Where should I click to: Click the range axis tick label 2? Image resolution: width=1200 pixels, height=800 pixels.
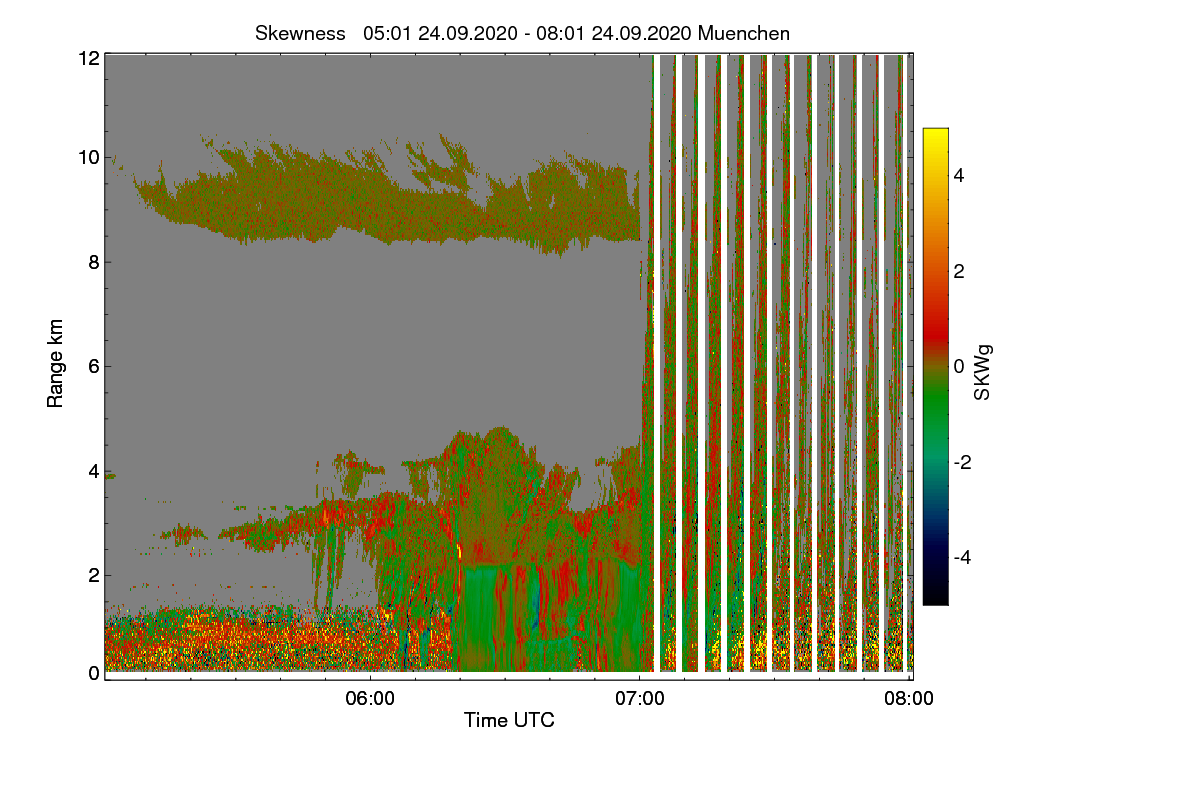tap(94, 574)
